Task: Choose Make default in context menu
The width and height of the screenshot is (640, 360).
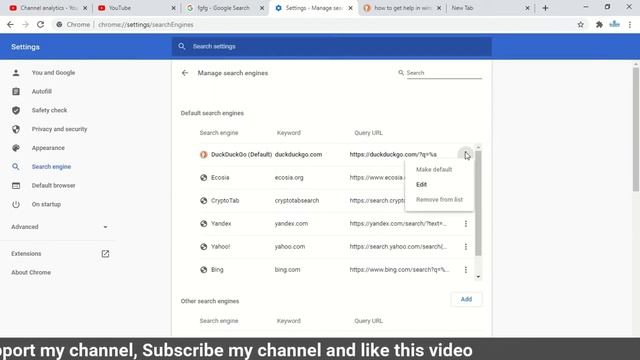Action: tap(439, 169)
